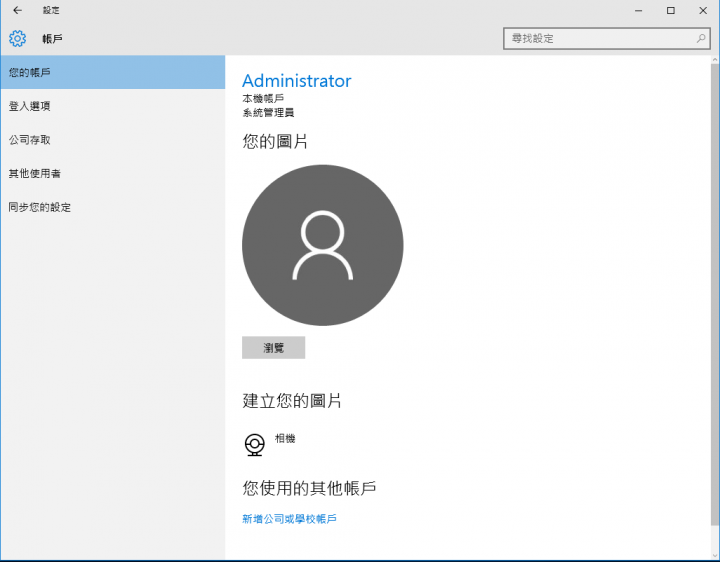Viewport: 720px width, 562px height.
Task: Click the vertical scrollbar
Action: (x=715, y=294)
